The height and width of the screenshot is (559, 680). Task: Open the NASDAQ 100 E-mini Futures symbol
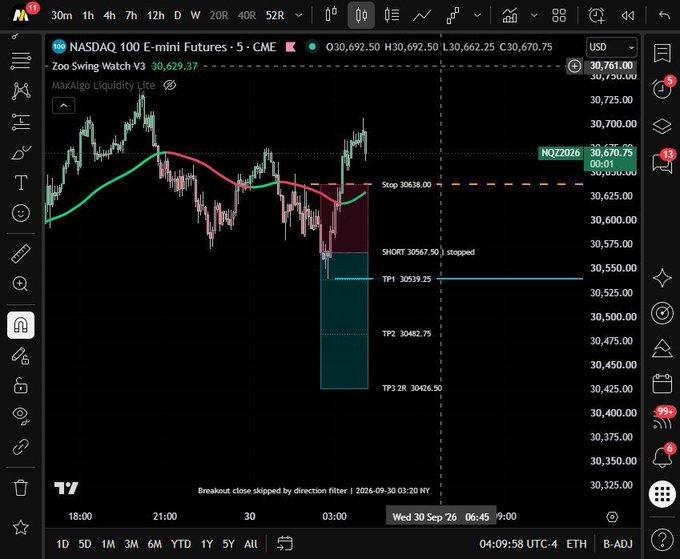(x=172, y=47)
